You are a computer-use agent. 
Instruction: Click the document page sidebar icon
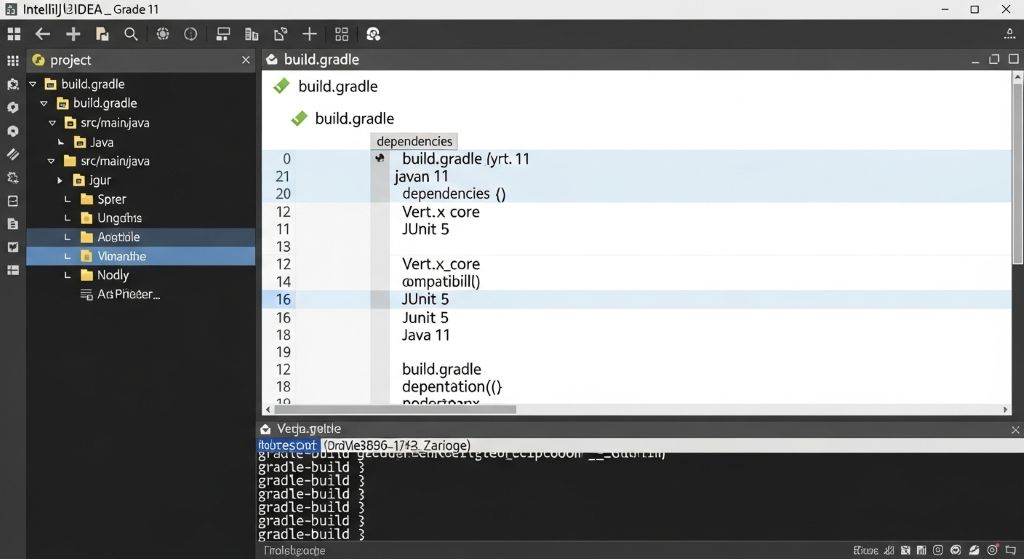click(x=12, y=224)
